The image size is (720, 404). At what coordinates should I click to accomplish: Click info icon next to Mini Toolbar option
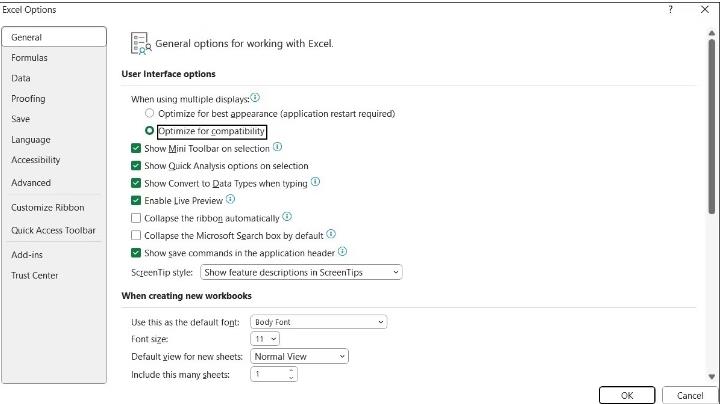(278, 147)
